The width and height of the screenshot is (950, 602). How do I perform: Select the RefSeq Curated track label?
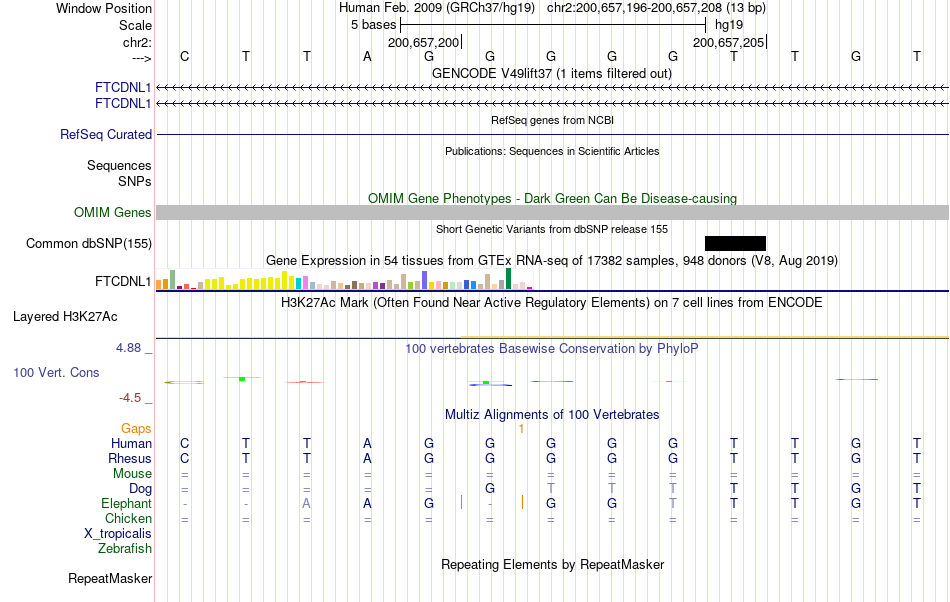coord(105,134)
